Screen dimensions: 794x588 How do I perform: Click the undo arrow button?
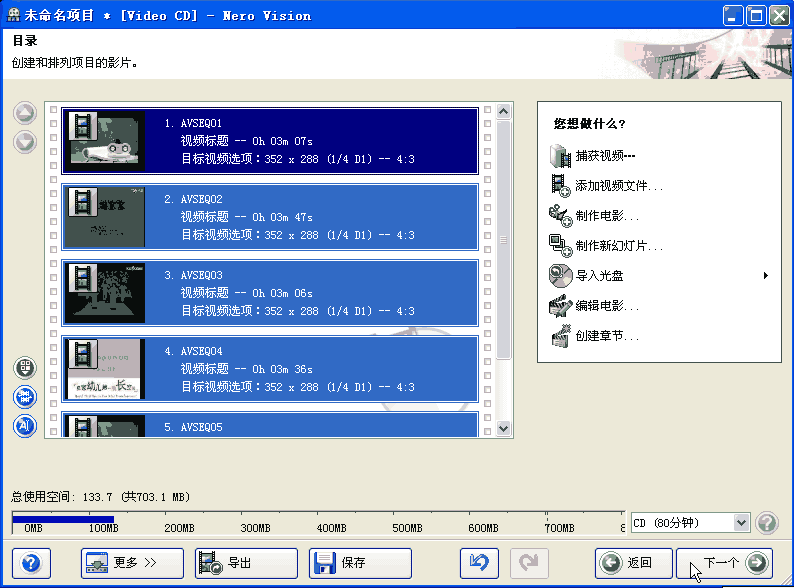(x=479, y=563)
